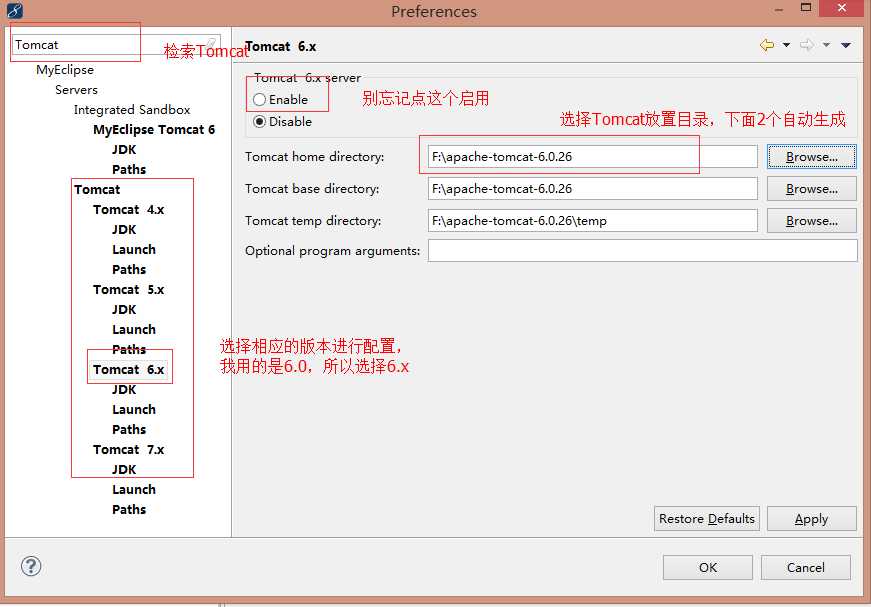
Task: Select JDK under Tomcat 6.x
Action: pos(124,389)
